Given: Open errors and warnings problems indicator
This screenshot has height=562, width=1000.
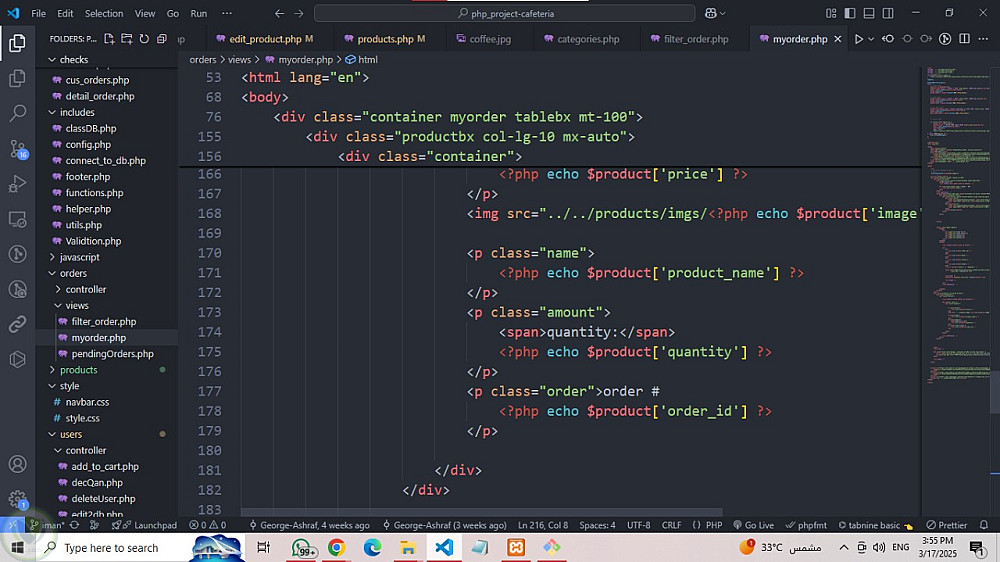Looking at the screenshot, I should pyautogui.click(x=207, y=525).
